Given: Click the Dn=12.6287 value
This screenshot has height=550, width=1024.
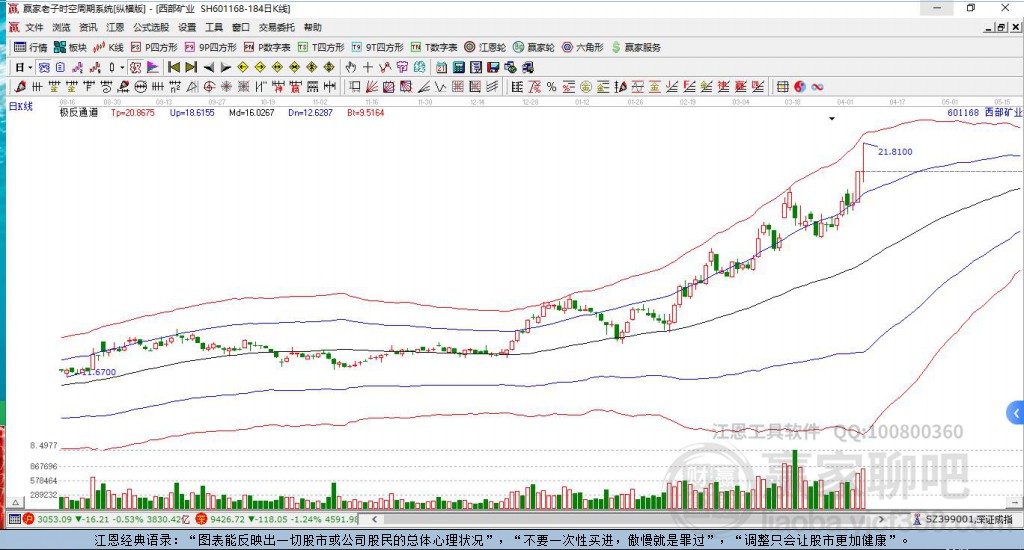Looking at the screenshot, I should coord(310,112).
